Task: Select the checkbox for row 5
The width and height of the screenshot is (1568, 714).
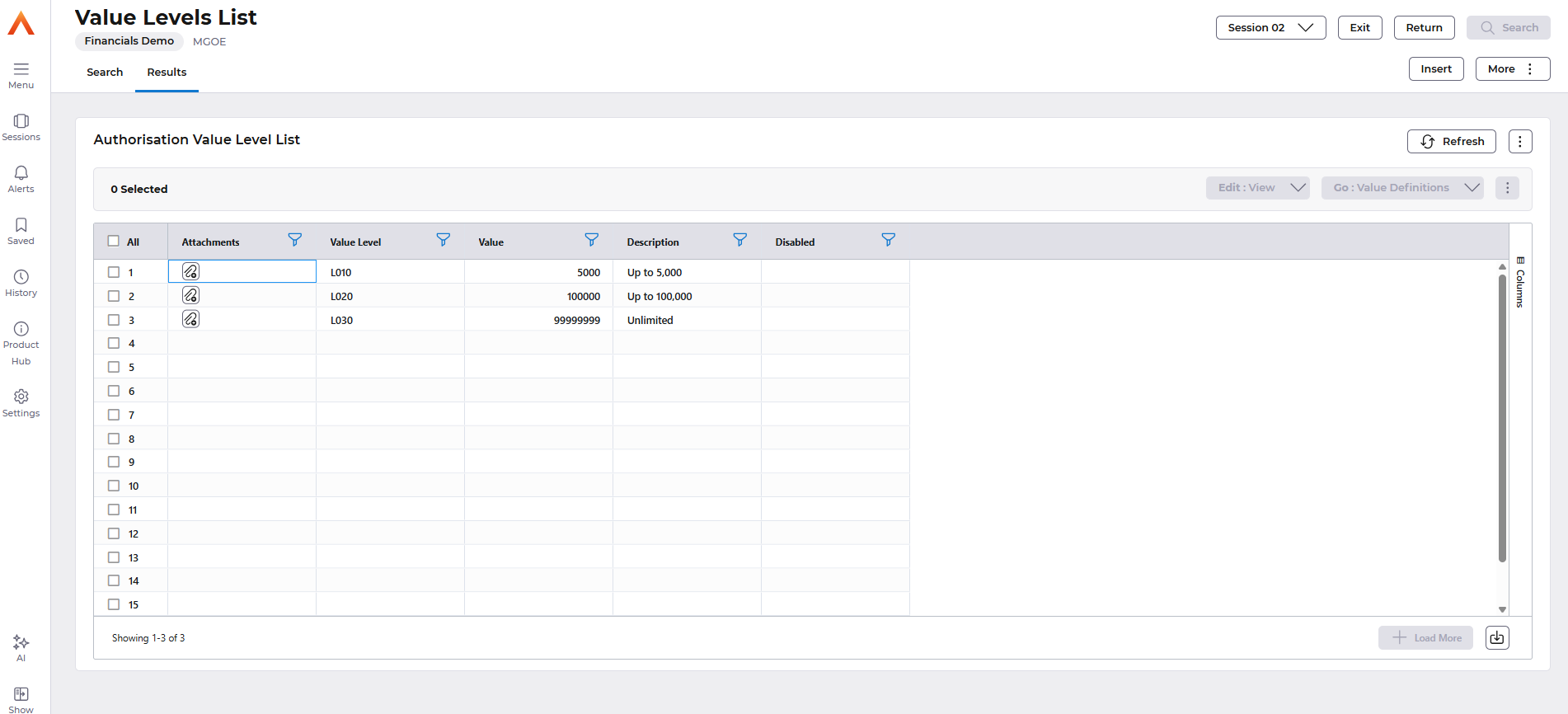Action: [114, 367]
